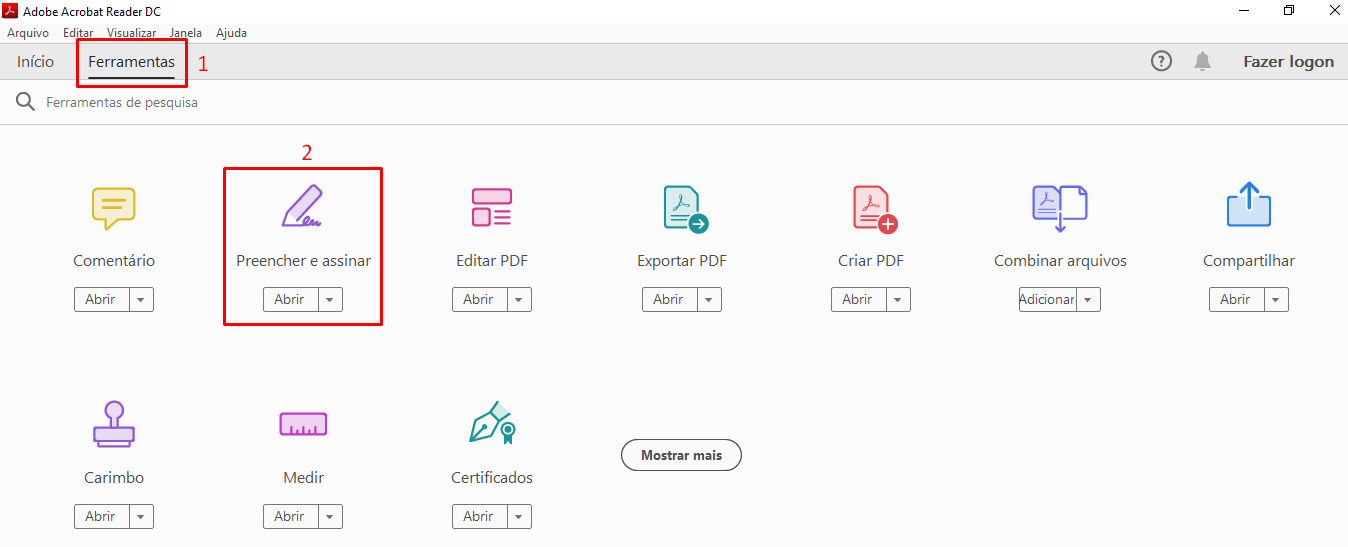The width and height of the screenshot is (1348, 547).
Task: Expand dropdown arrow next to Comentário Abrir
Action: tap(141, 300)
